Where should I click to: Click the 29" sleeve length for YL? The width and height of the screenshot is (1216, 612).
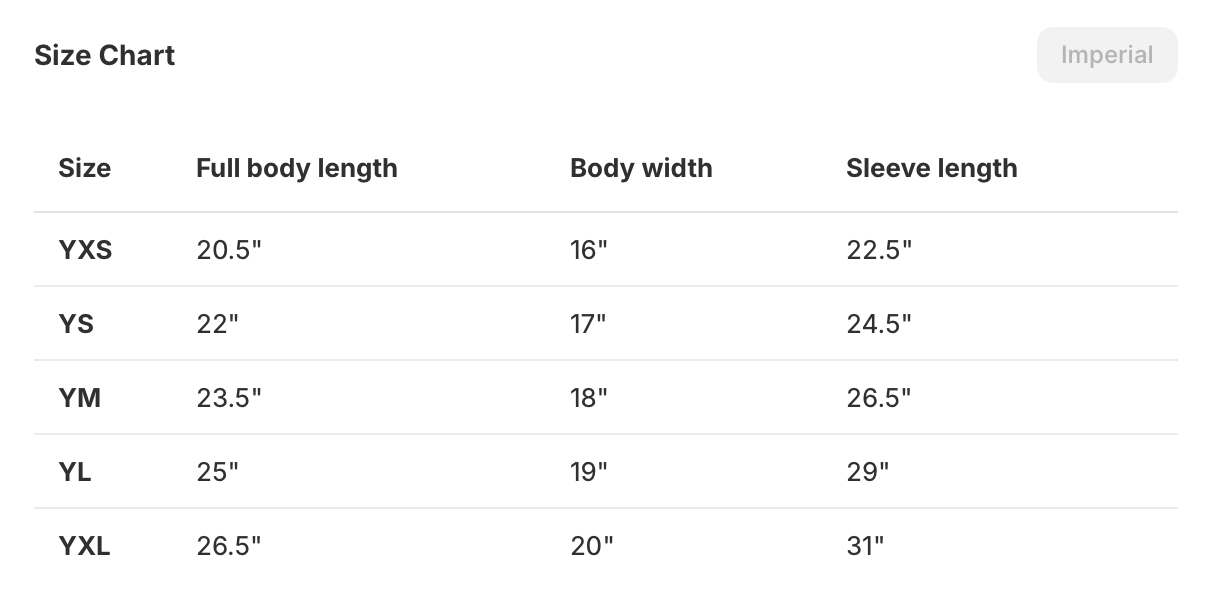click(x=868, y=472)
